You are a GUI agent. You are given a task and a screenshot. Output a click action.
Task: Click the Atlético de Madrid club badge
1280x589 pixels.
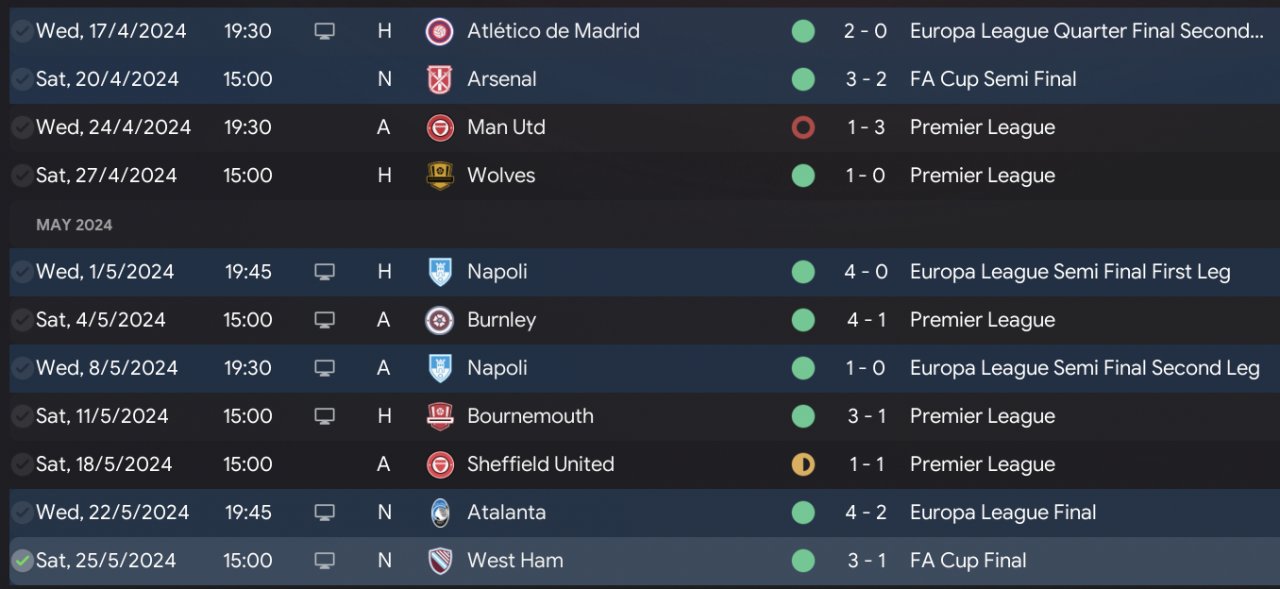click(x=439, y=31)
